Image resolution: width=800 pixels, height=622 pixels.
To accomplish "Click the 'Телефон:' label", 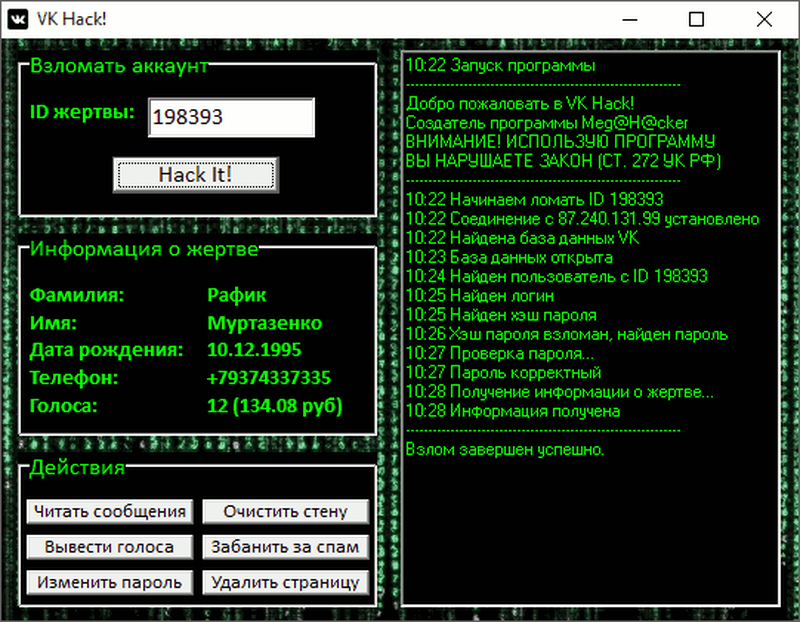I will [74, 378].
